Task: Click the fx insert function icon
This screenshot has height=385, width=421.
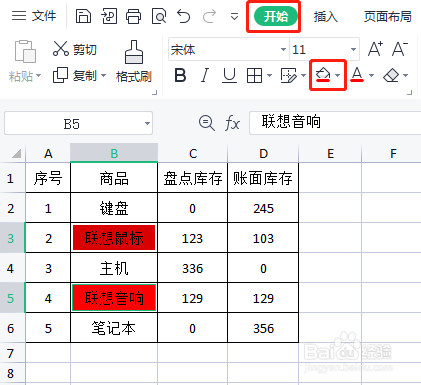Action: tap(232, 123)
